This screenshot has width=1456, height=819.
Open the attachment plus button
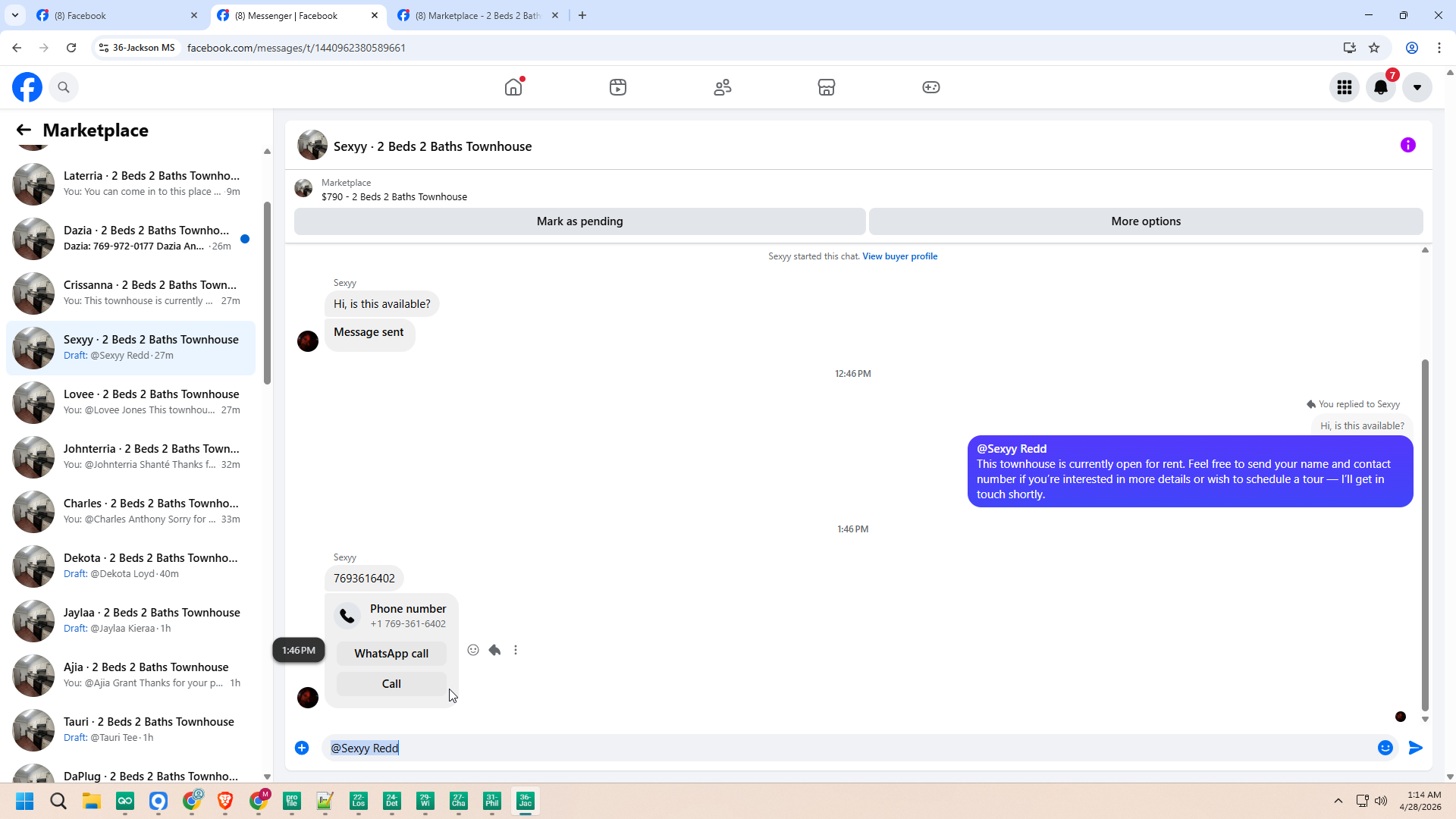click(302, 748)
